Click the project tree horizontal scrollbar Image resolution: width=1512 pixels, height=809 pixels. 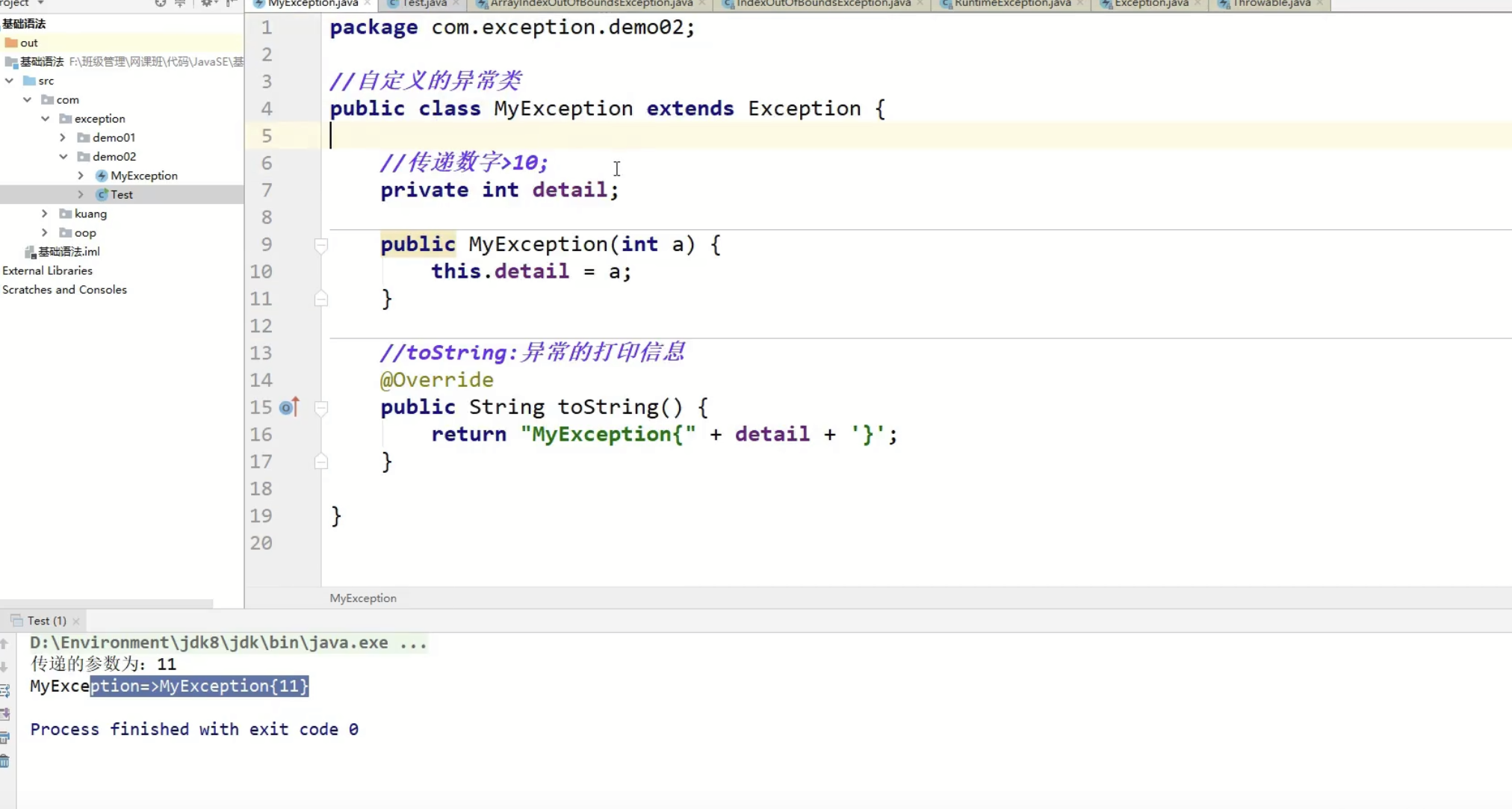pyautogui.click(x=106, y=603)
